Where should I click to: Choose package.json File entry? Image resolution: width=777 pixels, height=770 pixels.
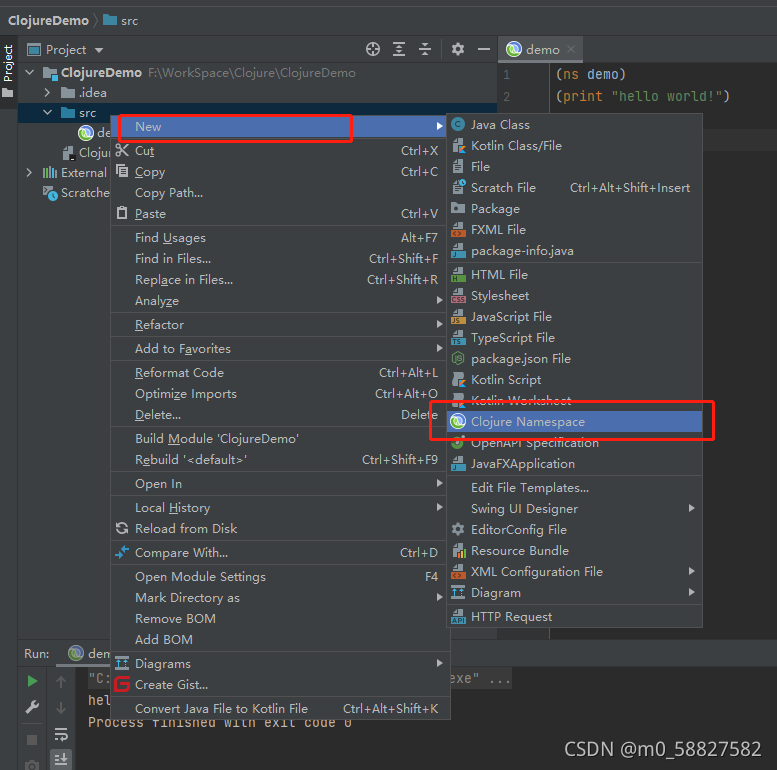pyautogui.click(x=574, y=359)
